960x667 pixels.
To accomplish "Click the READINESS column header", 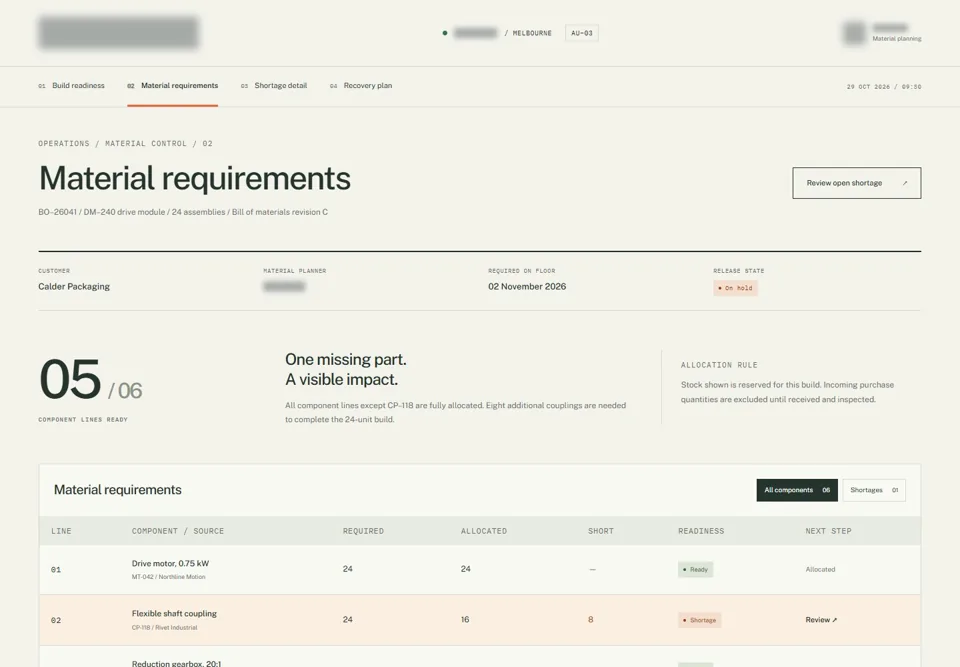I will [701, 531].
